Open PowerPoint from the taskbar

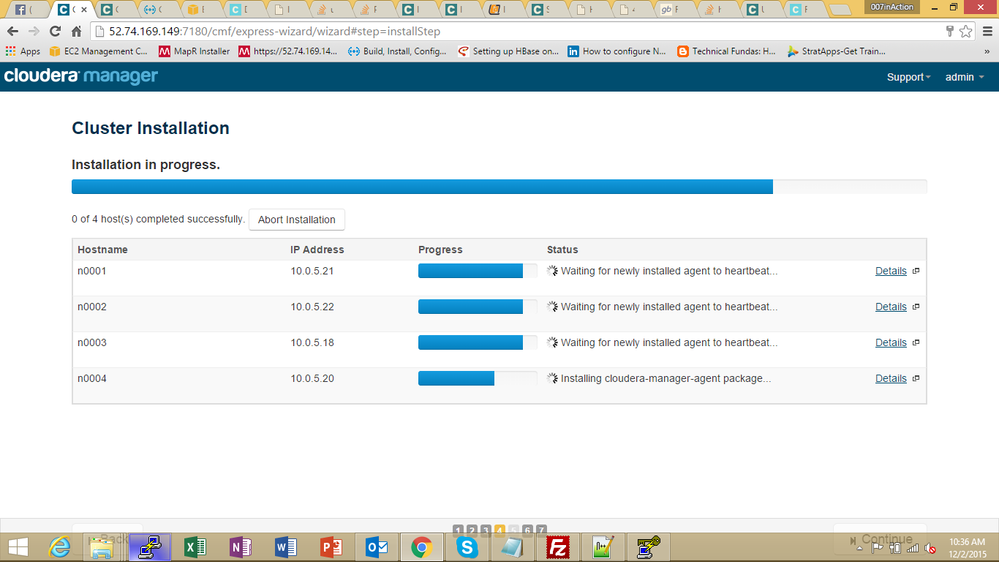pyautogui.click(x=331, y=547)
